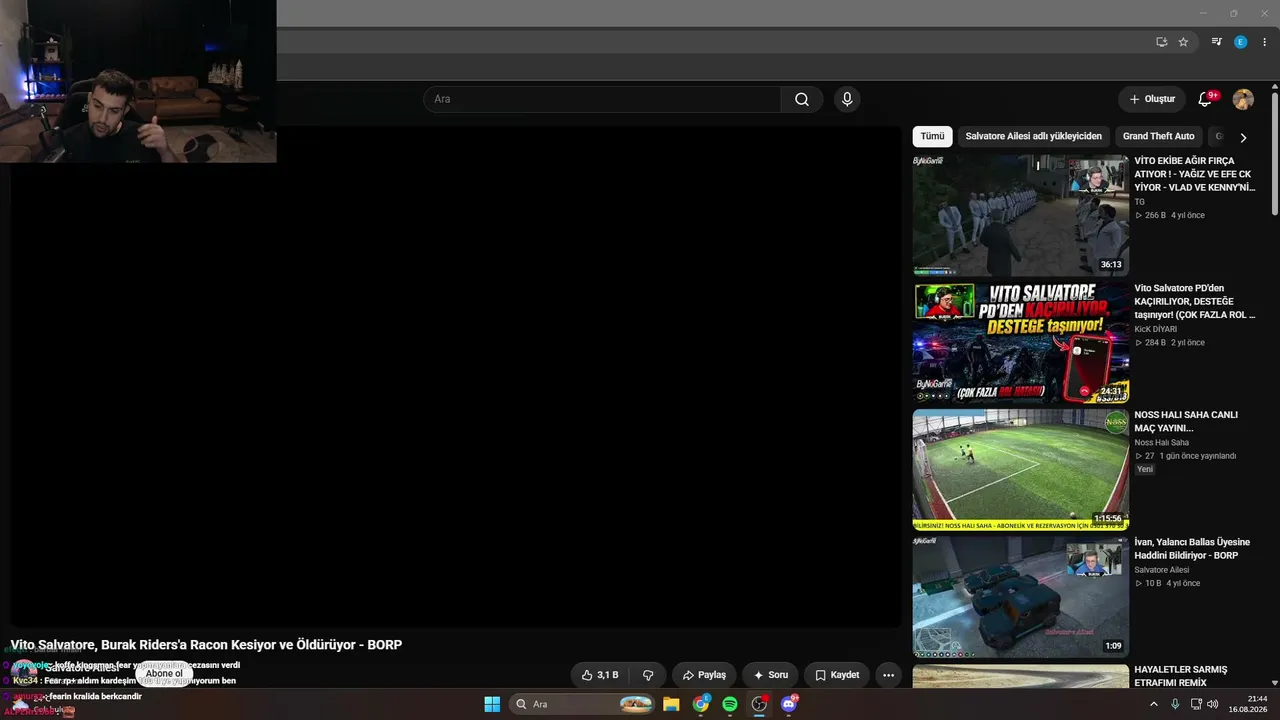Show more filter chips with right arrow
1280x720 pixels.
point(1243,137)
